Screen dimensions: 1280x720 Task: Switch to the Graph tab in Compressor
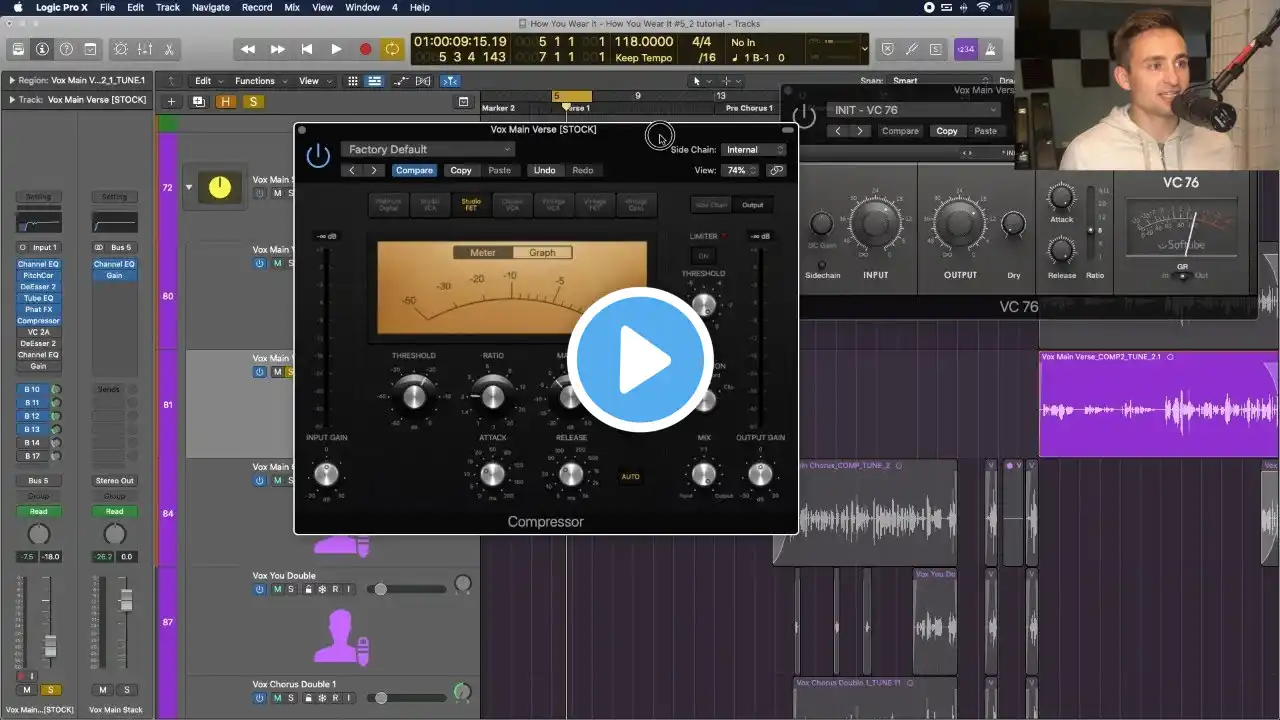(542, 253)
